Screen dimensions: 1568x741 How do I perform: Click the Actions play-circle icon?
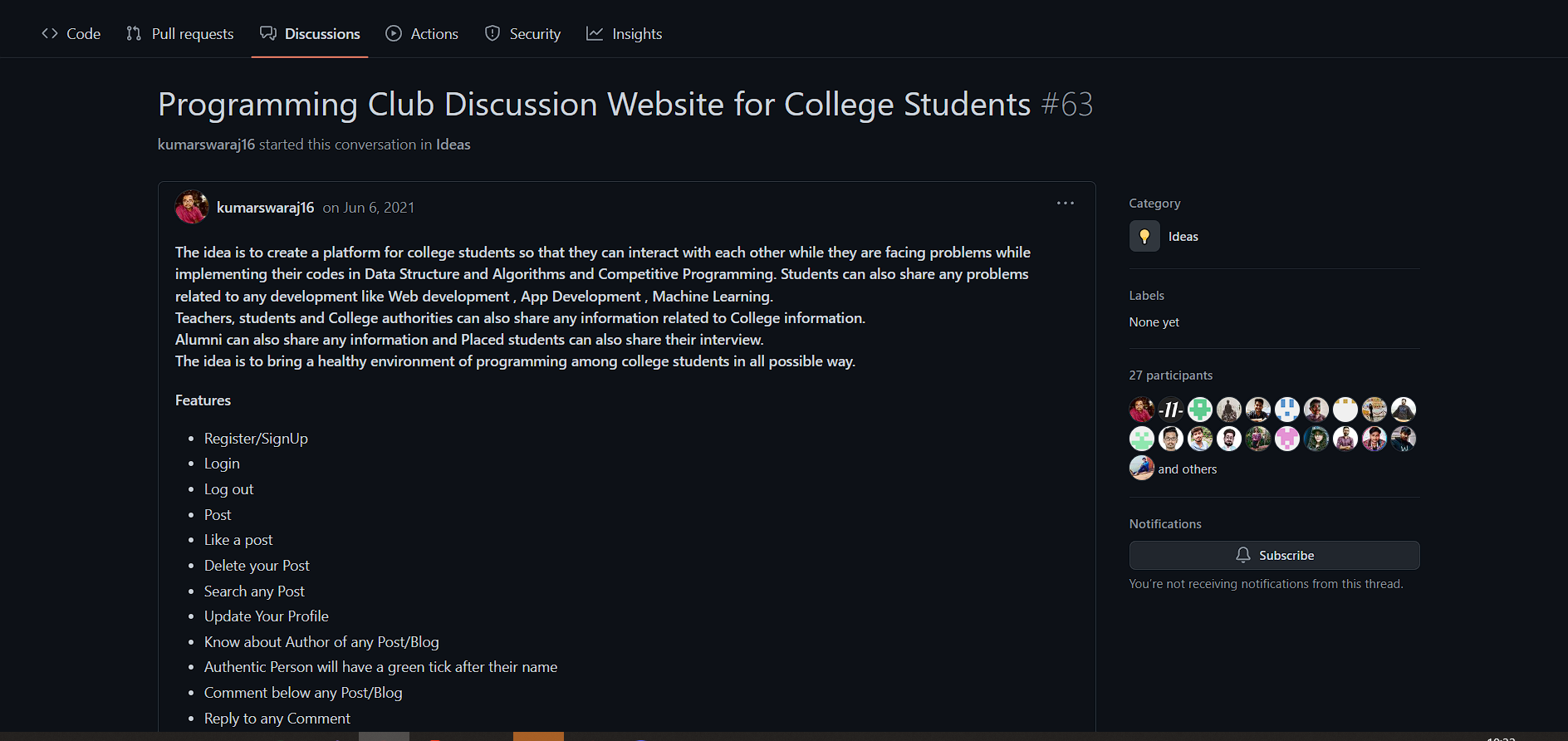(x=393, y=33)
